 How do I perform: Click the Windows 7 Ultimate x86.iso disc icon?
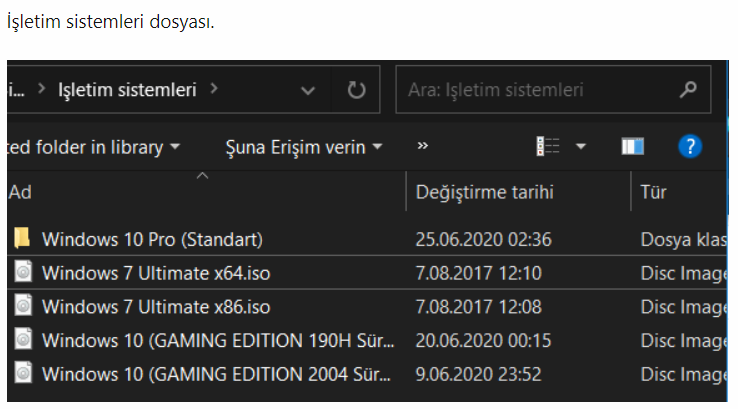22,306
